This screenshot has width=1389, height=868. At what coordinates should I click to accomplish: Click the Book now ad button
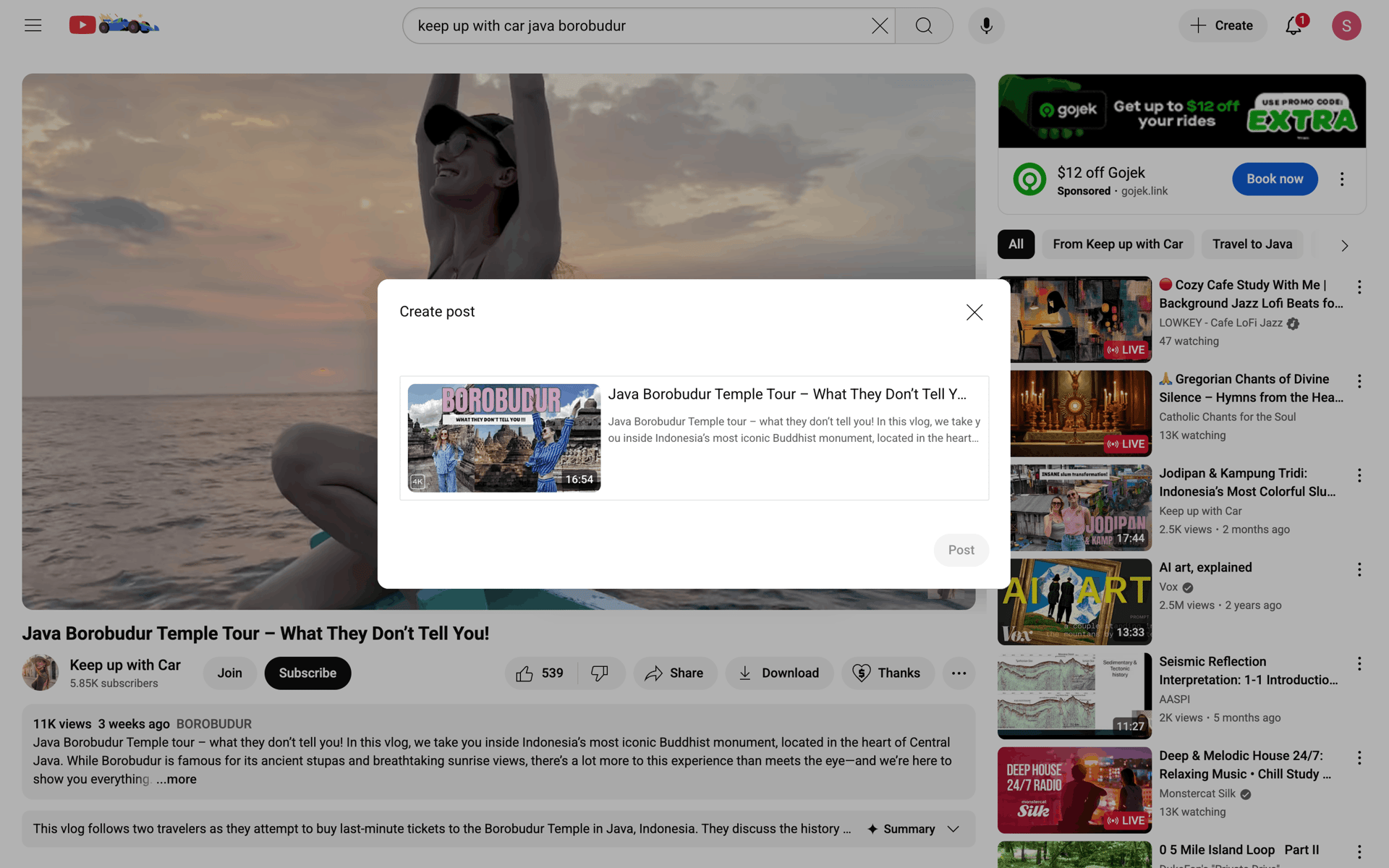(x=1275, y=179)
